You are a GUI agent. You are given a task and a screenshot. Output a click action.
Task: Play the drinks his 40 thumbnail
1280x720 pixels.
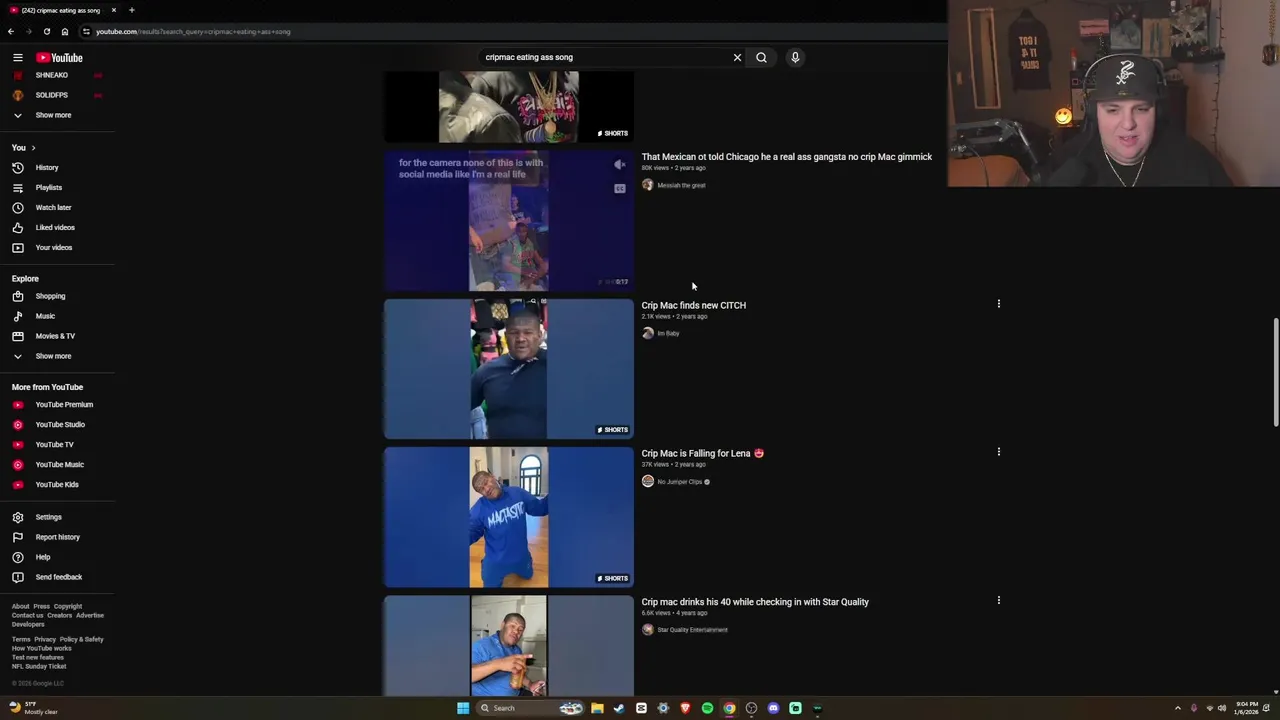pyautogui.click(x=508, y=645)
